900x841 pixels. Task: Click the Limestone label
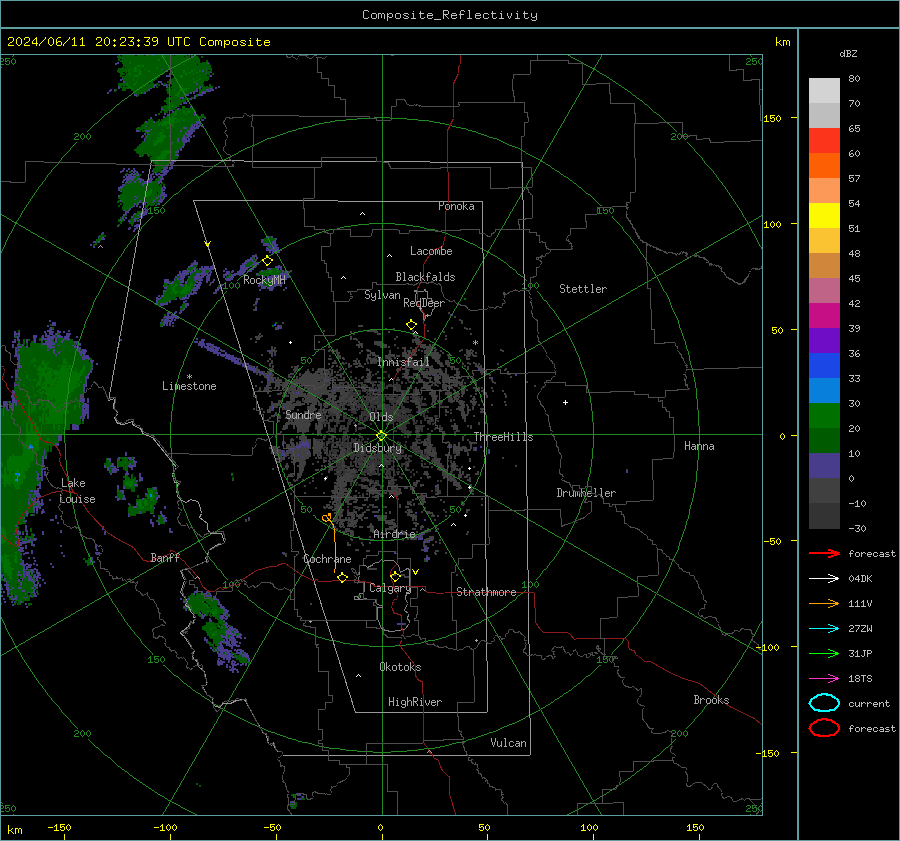click(x=189, y=386)
